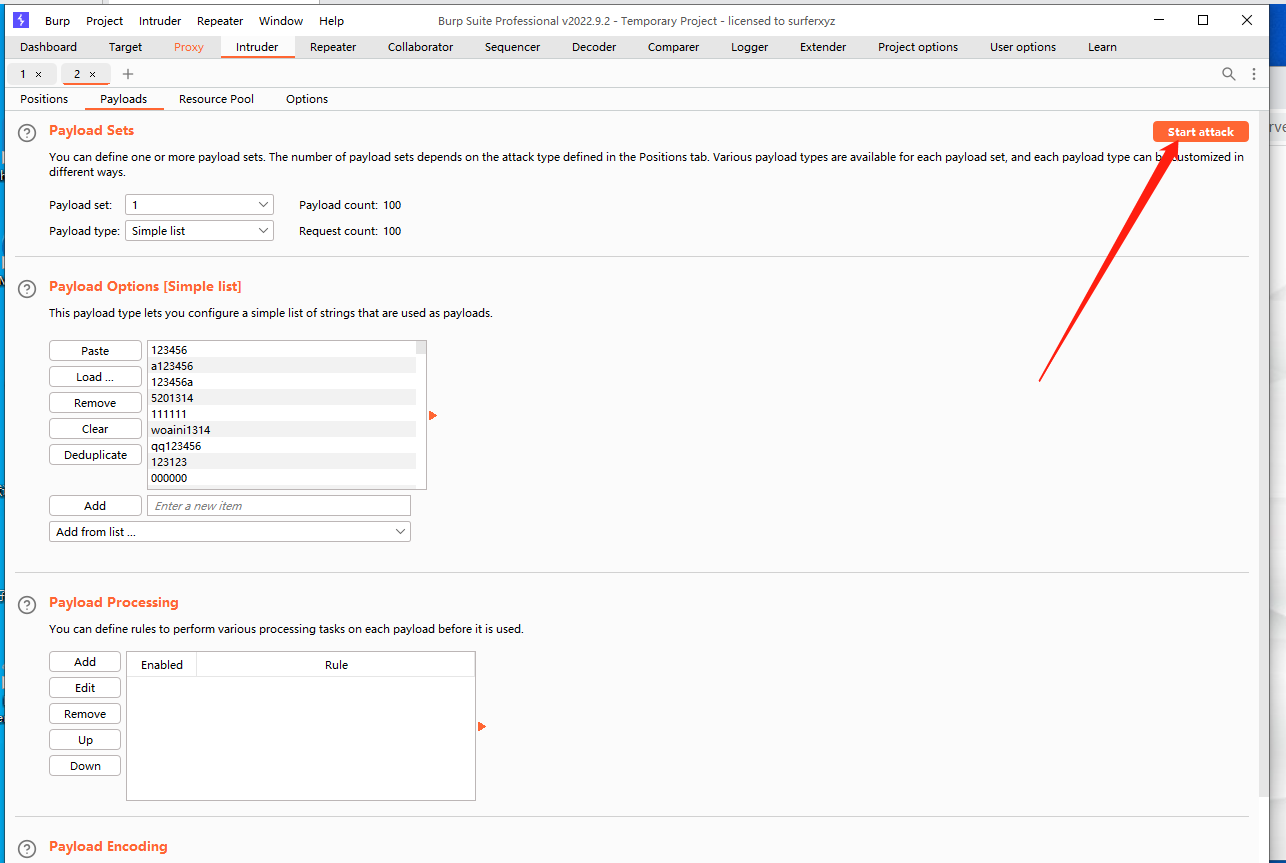Open the Payload set dropdown
1286x863 pixels.
199,205
